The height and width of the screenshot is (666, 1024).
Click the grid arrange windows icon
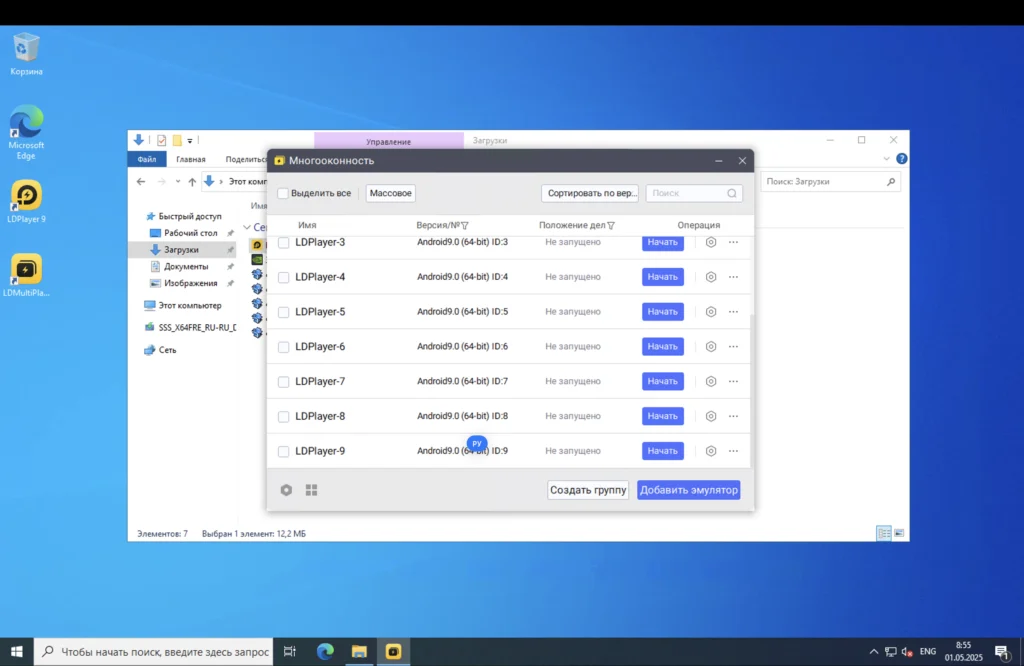tap(312, 490)
